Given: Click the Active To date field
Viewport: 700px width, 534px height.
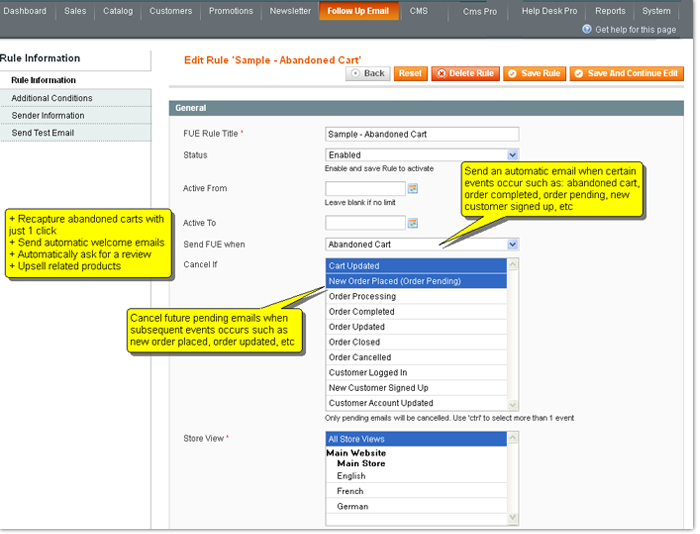Looking at the screenshot, I should click(365, 223).
